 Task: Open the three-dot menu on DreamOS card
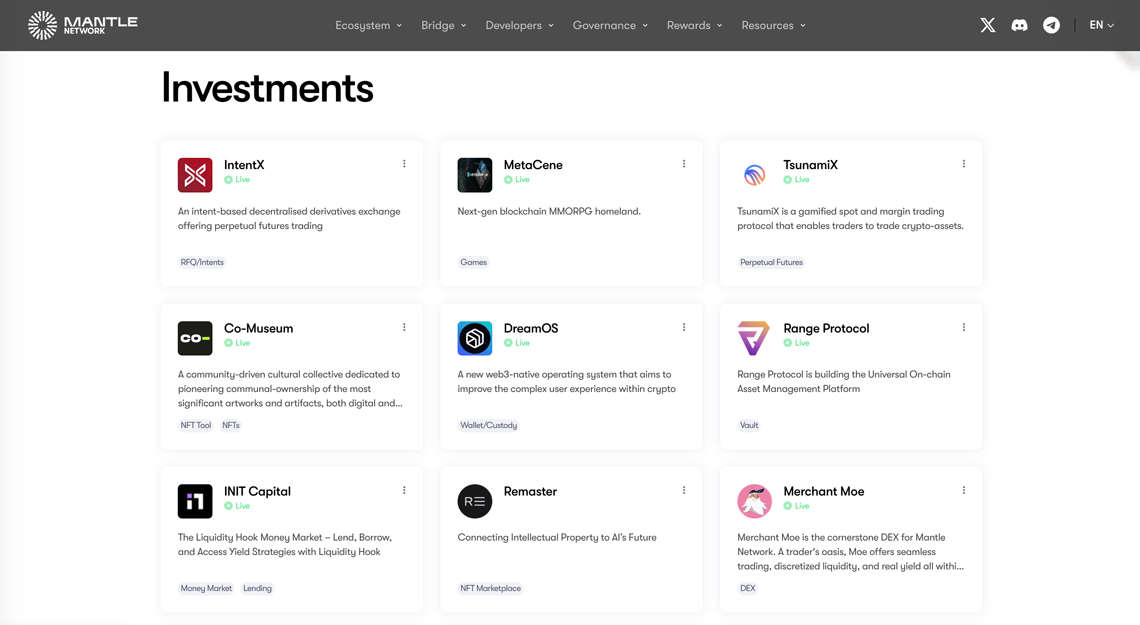pos(684,327)
